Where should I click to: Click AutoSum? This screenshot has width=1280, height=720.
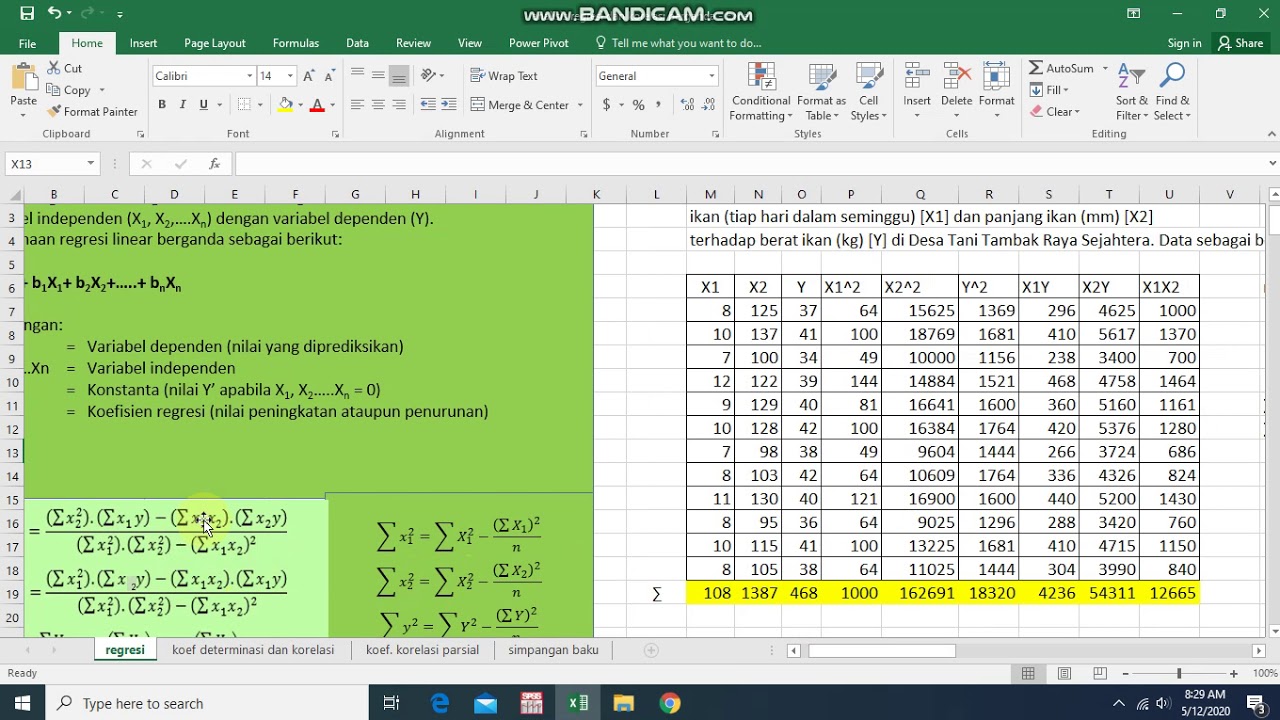(1061, 68)
